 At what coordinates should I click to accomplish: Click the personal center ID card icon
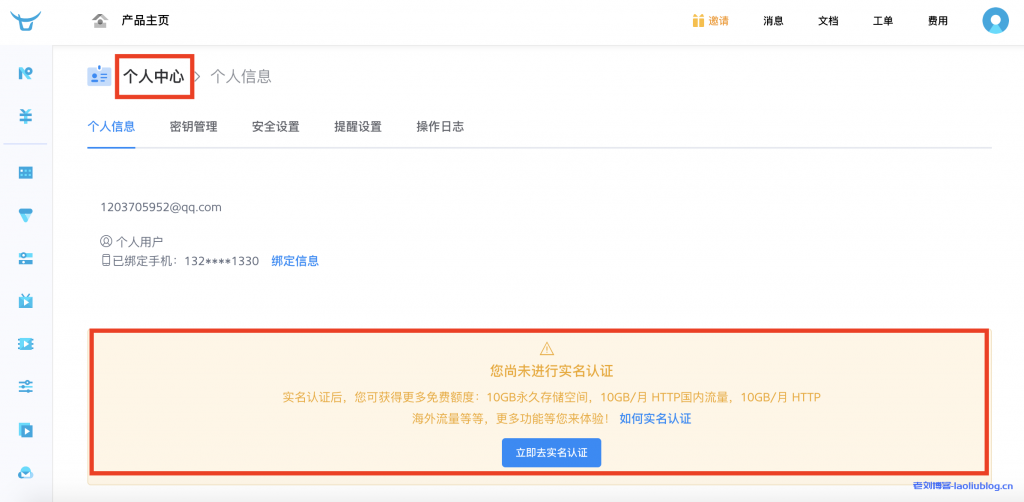(x=99, y=77)
